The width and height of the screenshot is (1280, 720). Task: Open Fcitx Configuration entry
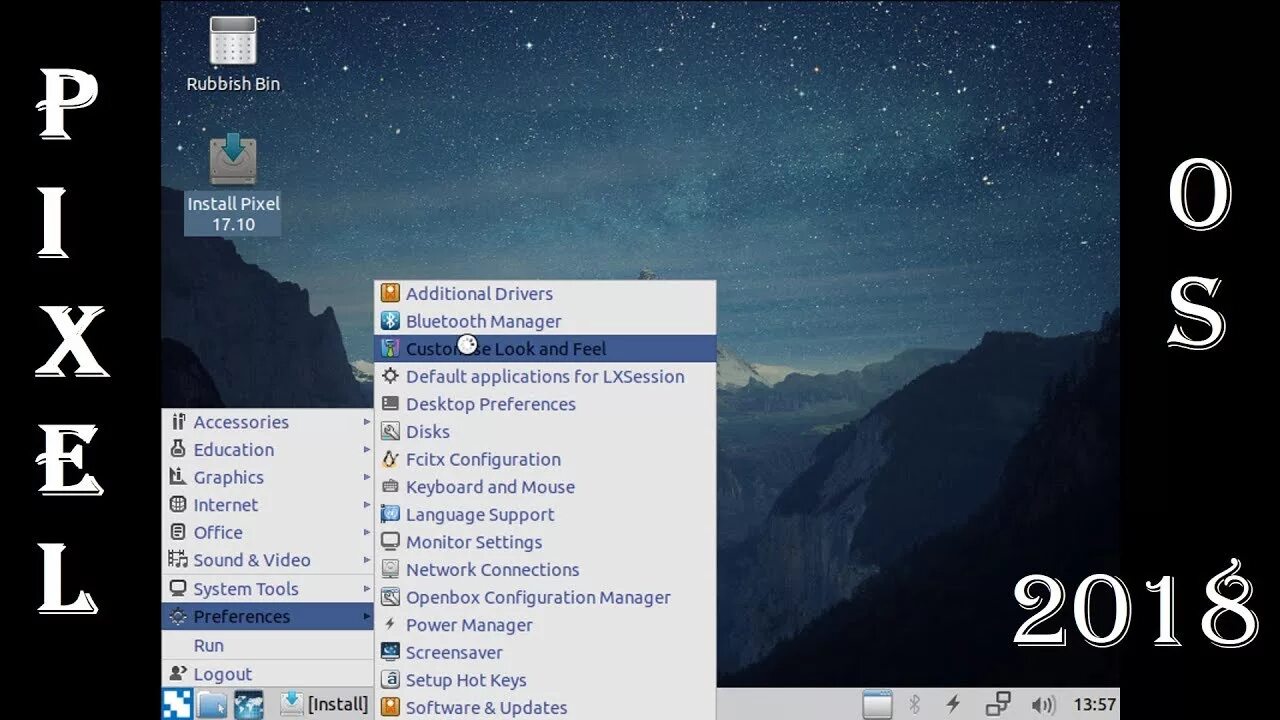click(x=545, y=459)
